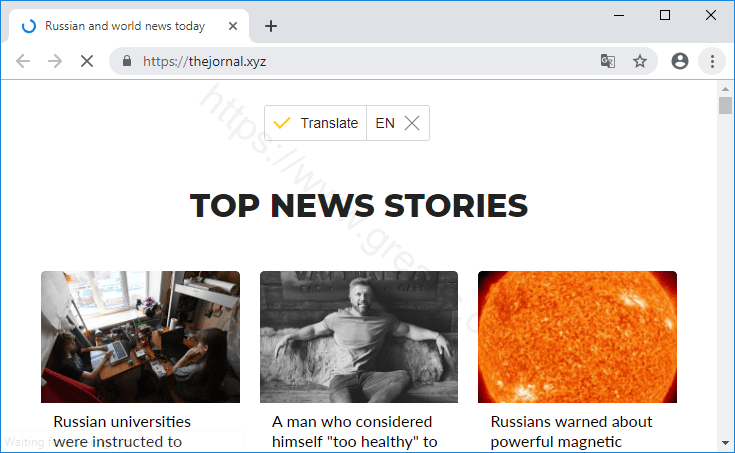Open the sun magnetic storm thumbnail
The height and width of the screenshot is (453, 735).
[x=578, y=337]
